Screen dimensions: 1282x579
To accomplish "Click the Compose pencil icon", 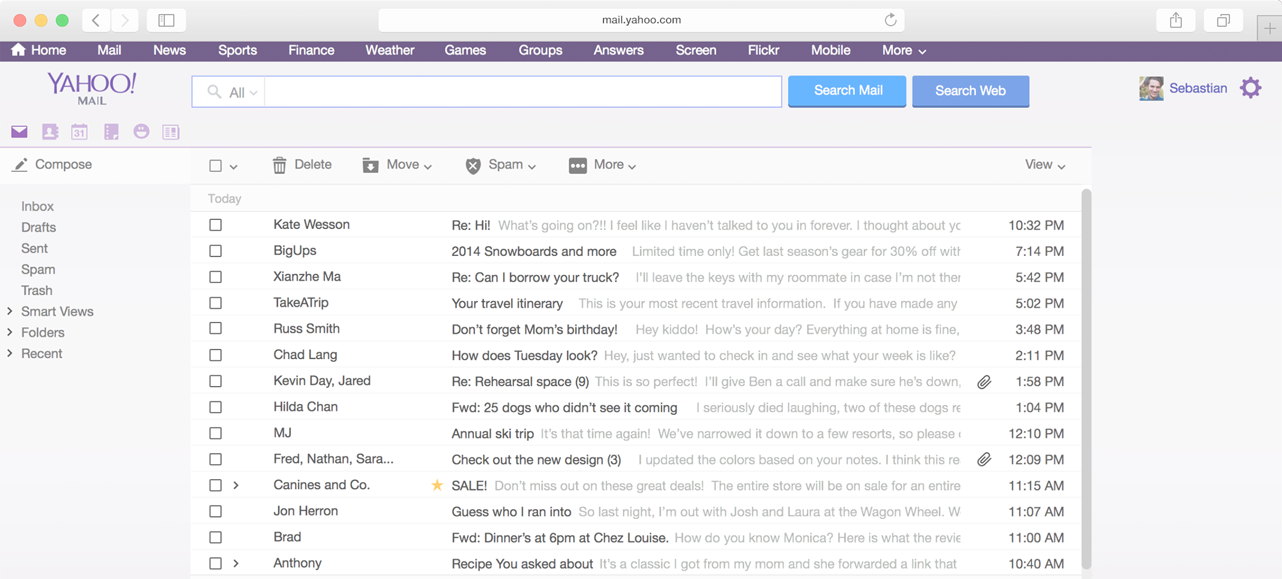I will pos(20,165).
